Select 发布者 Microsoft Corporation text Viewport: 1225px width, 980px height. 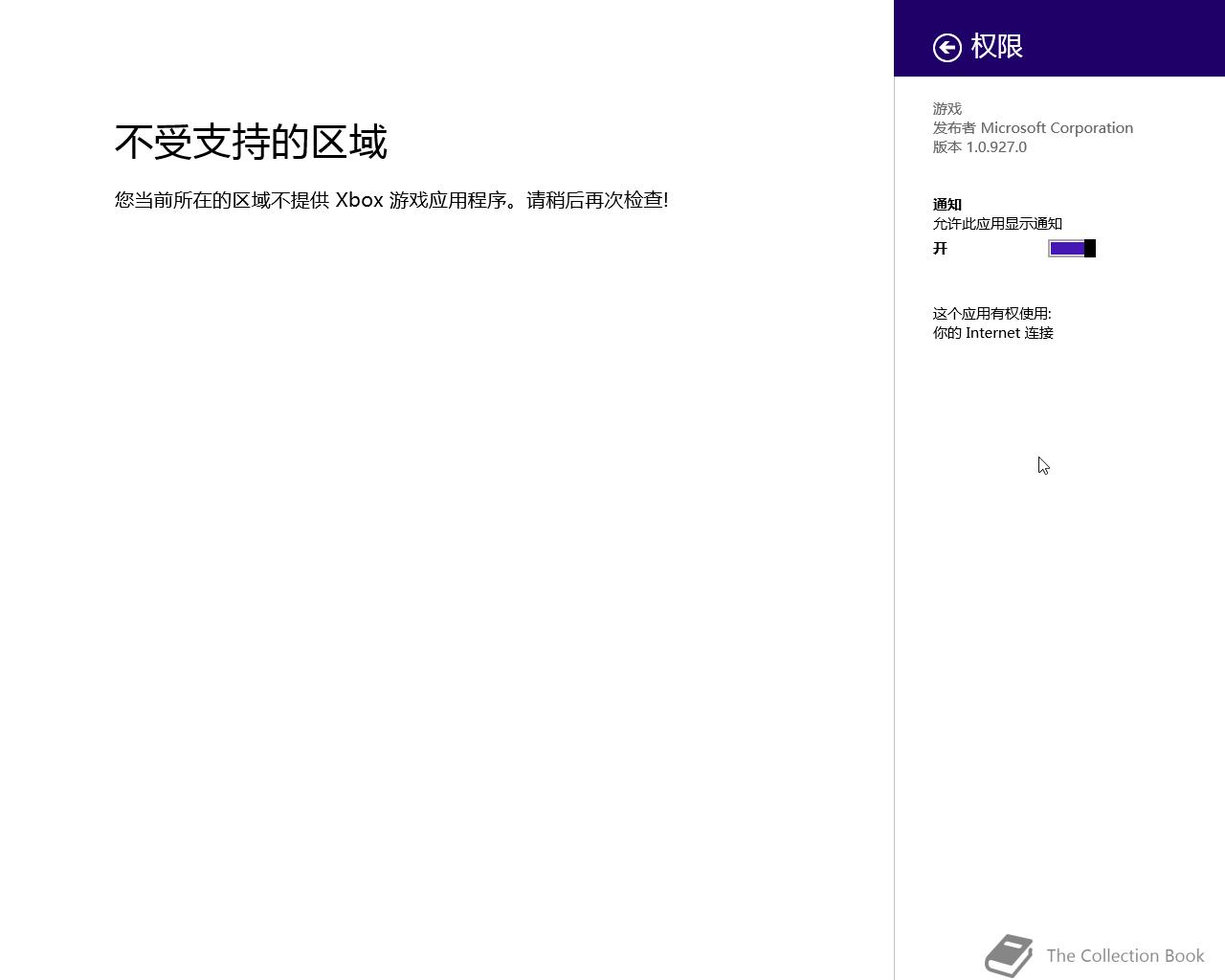1033,128
